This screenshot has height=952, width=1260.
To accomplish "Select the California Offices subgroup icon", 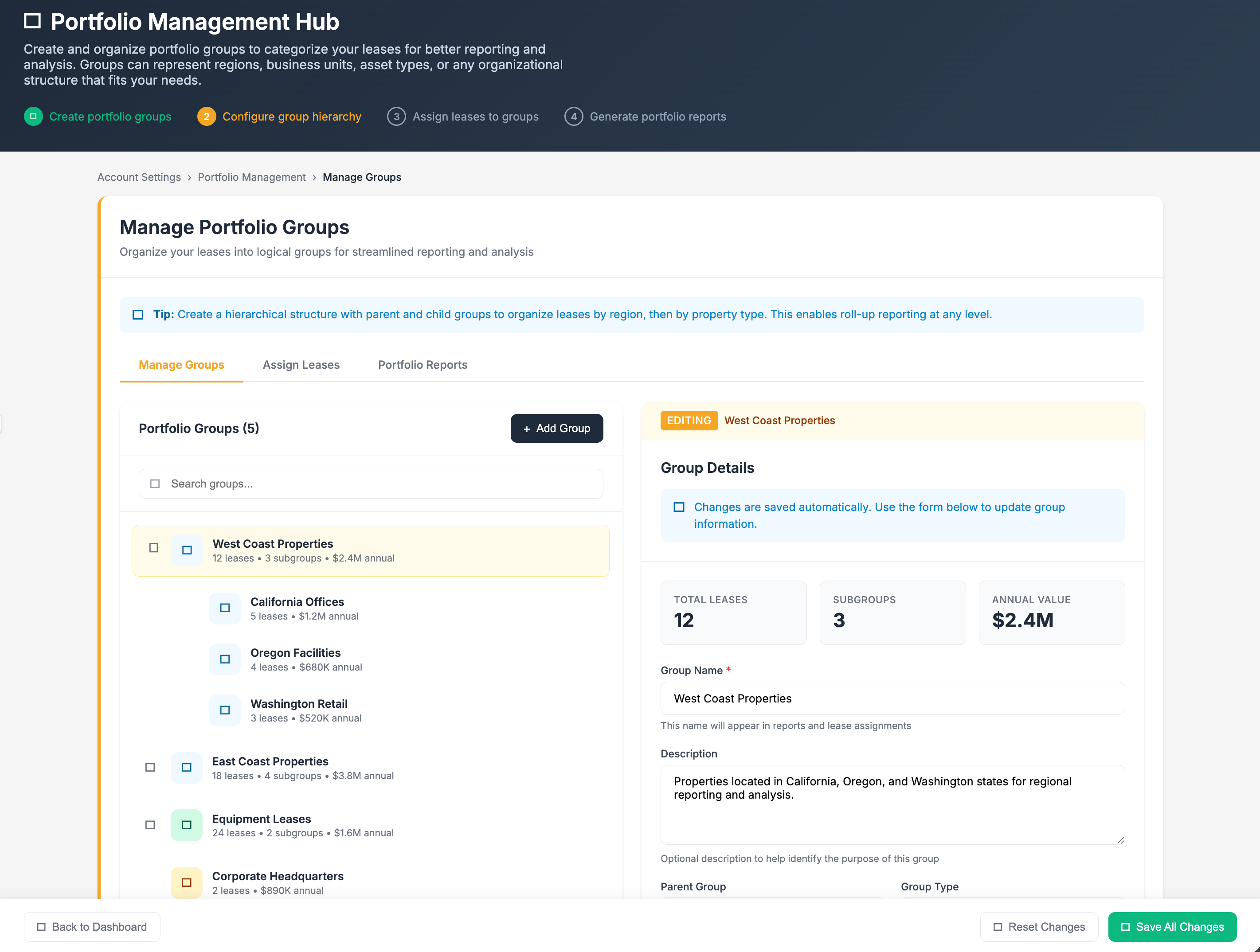I will (224, 608).
